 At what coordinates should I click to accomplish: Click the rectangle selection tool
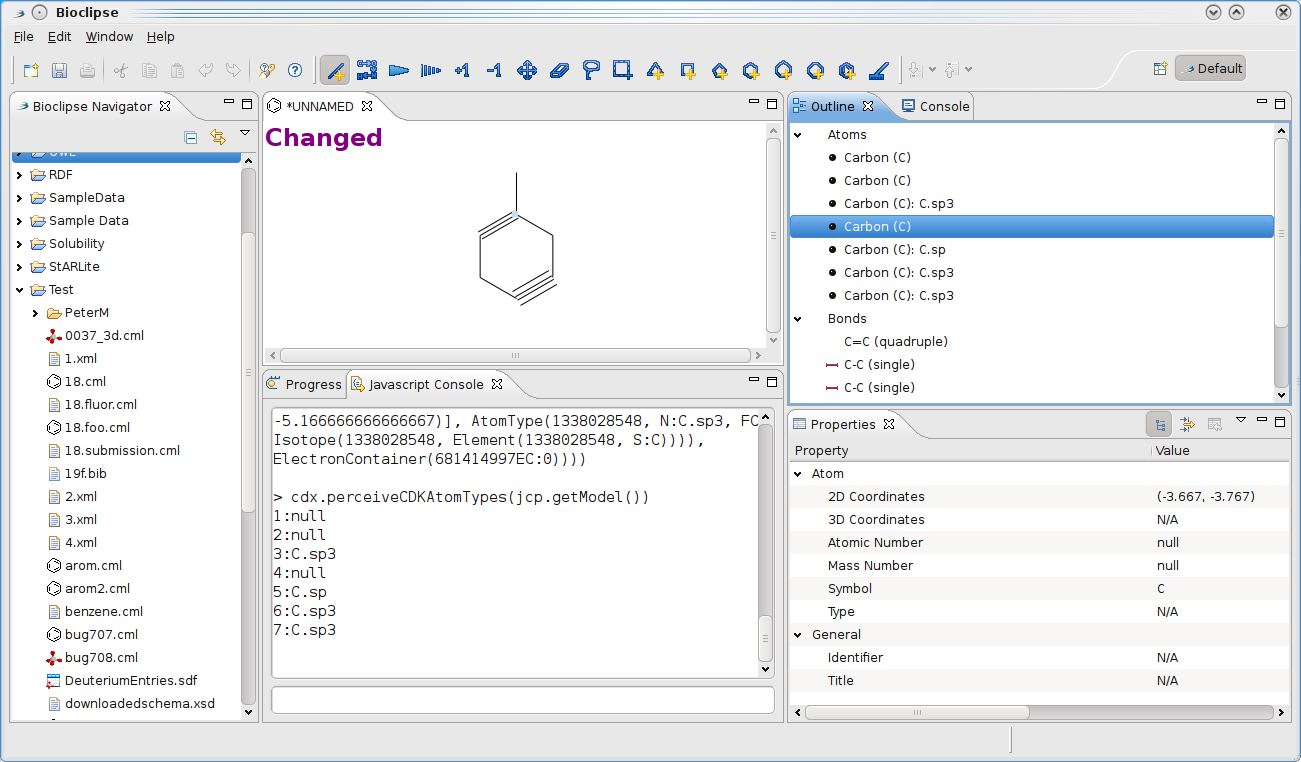pos(622,70)
